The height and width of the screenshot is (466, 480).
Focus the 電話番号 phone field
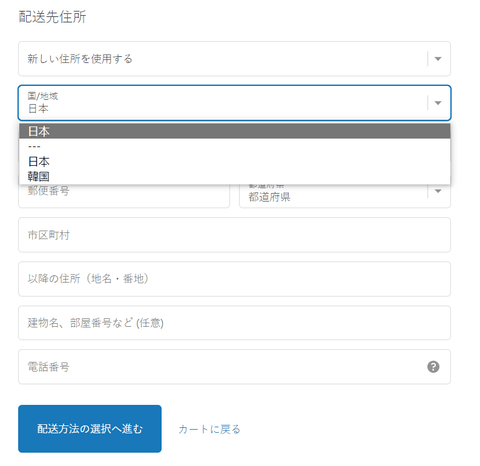(x=234, y=367)
